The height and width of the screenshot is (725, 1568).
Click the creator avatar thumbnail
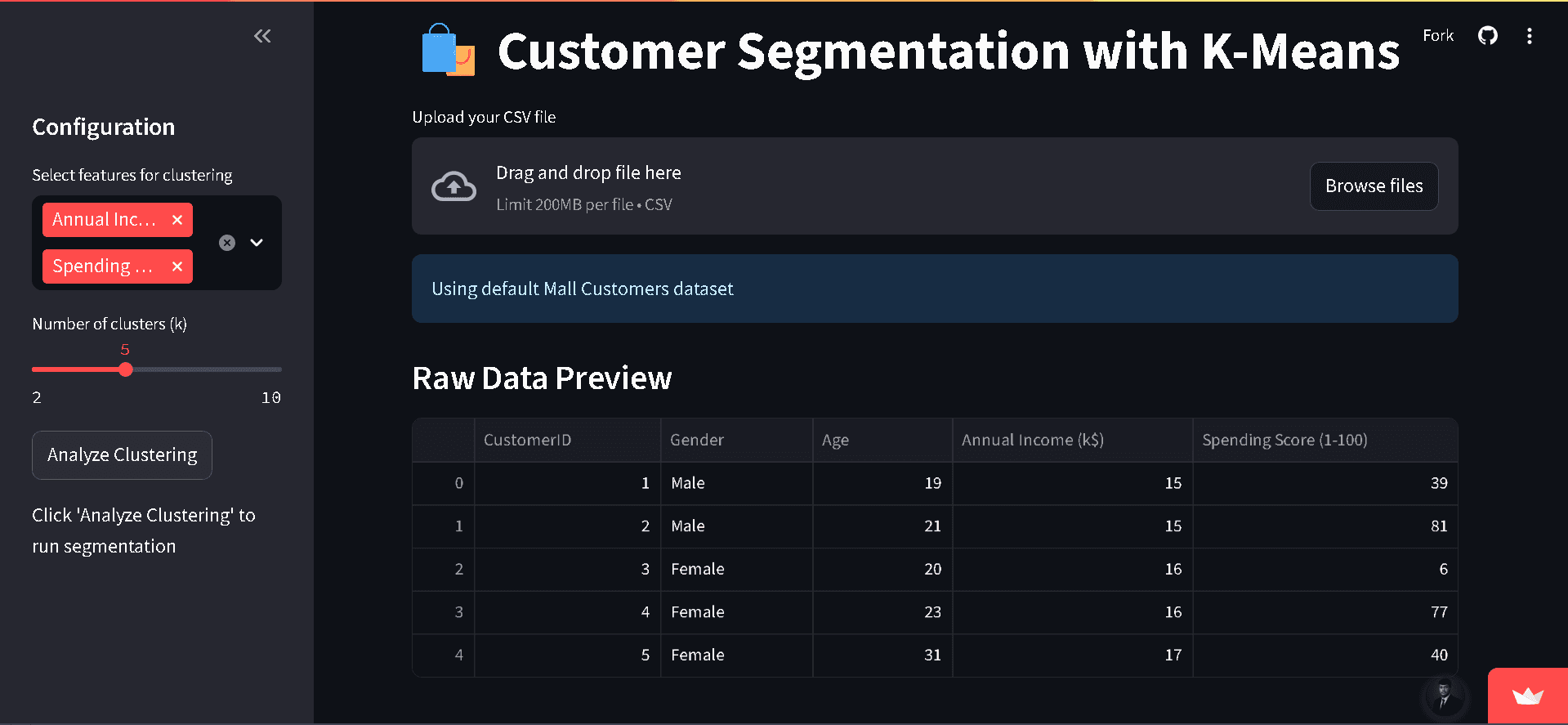pos(1445,696)
